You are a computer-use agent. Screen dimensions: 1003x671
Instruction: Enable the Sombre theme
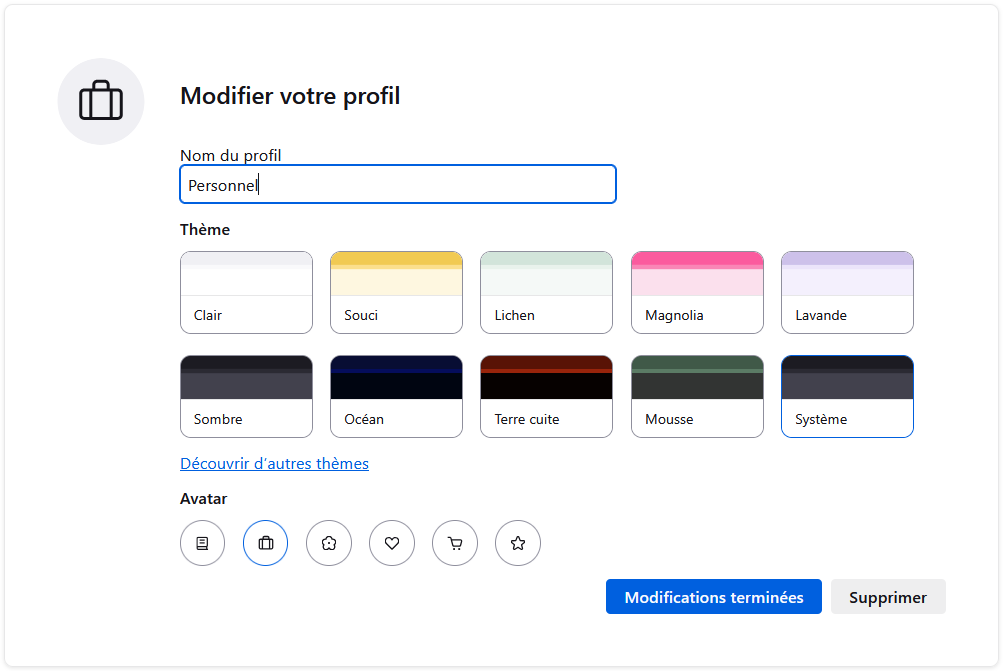(x=246, y=396)
